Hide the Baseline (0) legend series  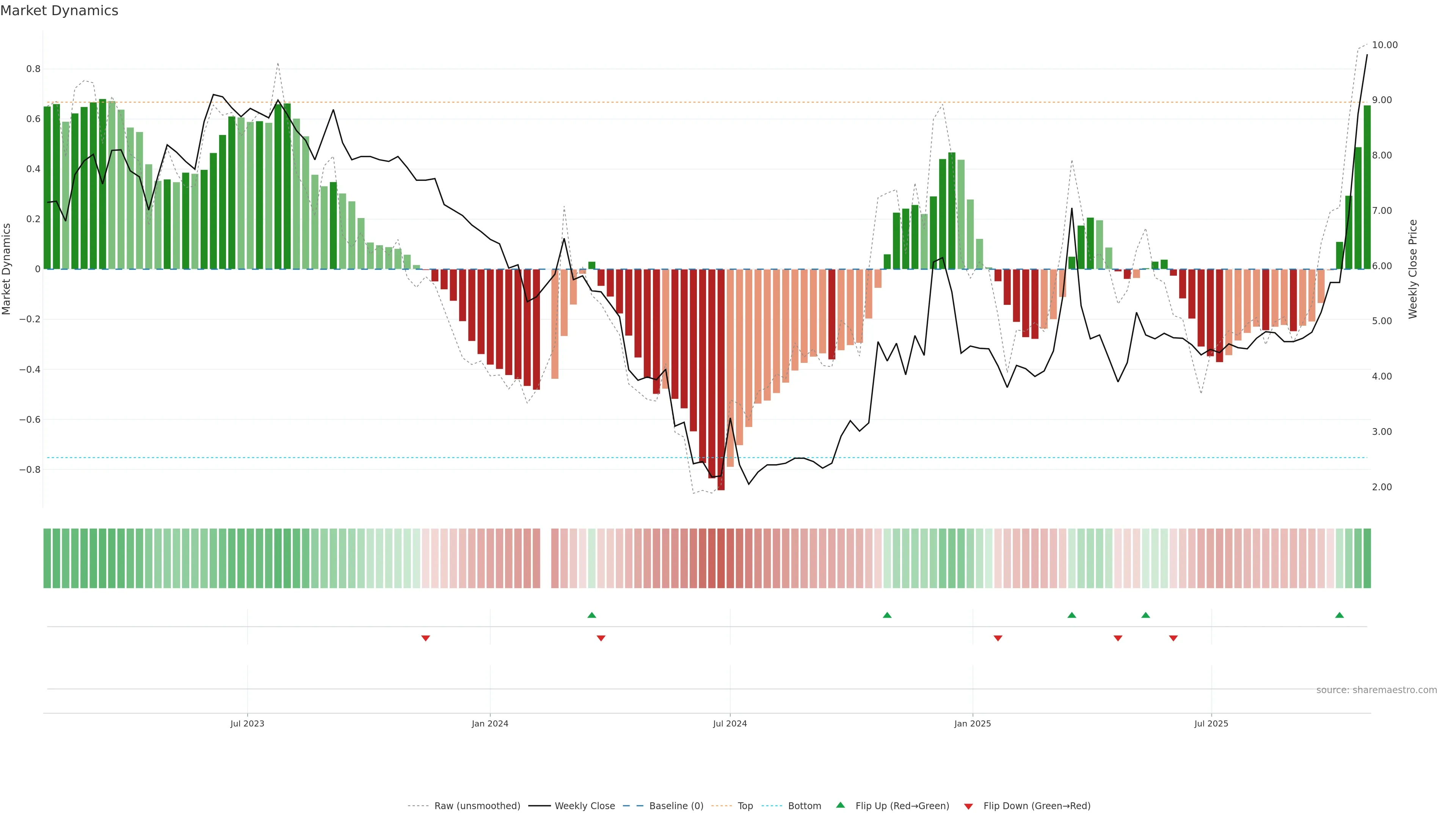[x=676, y=806]
